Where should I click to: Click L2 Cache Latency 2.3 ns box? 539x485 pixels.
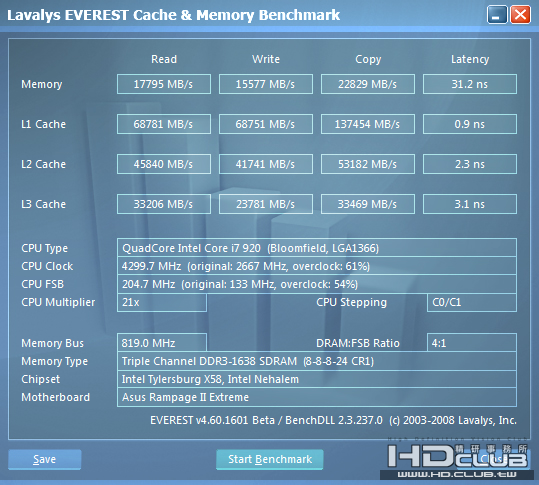[470, 164]
